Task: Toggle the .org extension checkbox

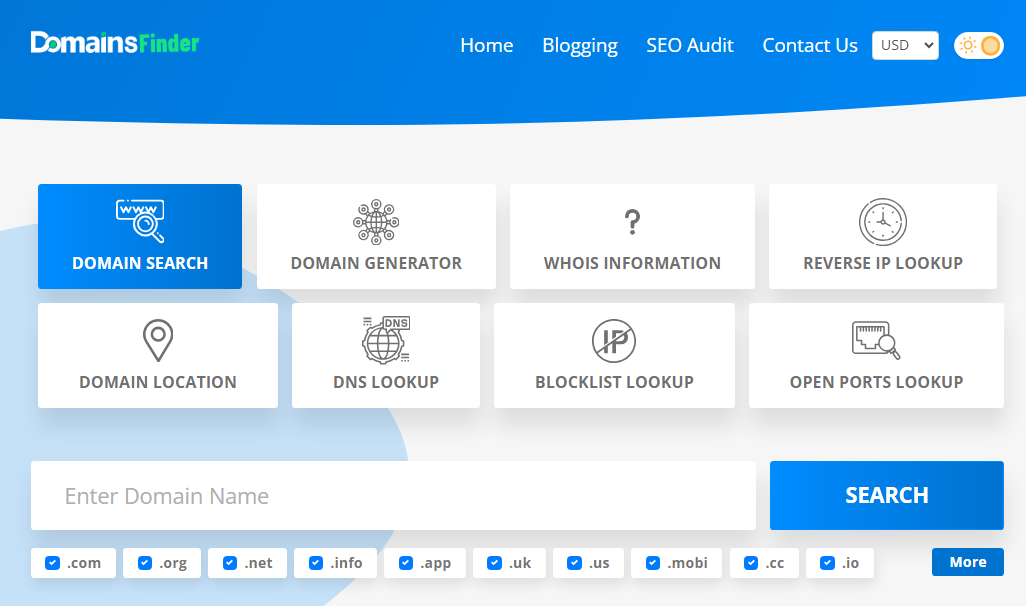Action: 144,563
